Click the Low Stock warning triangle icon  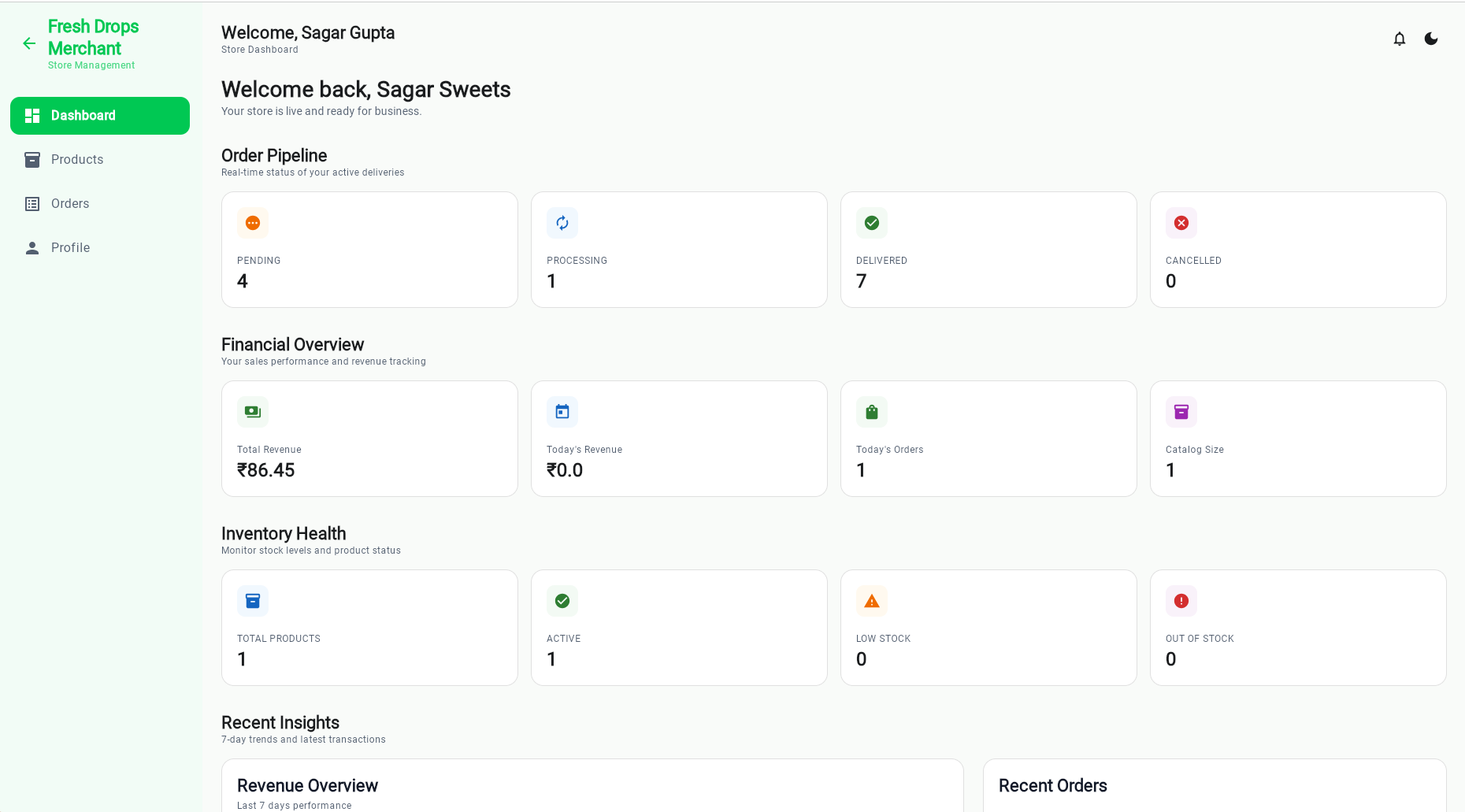(x=872, y=601)
